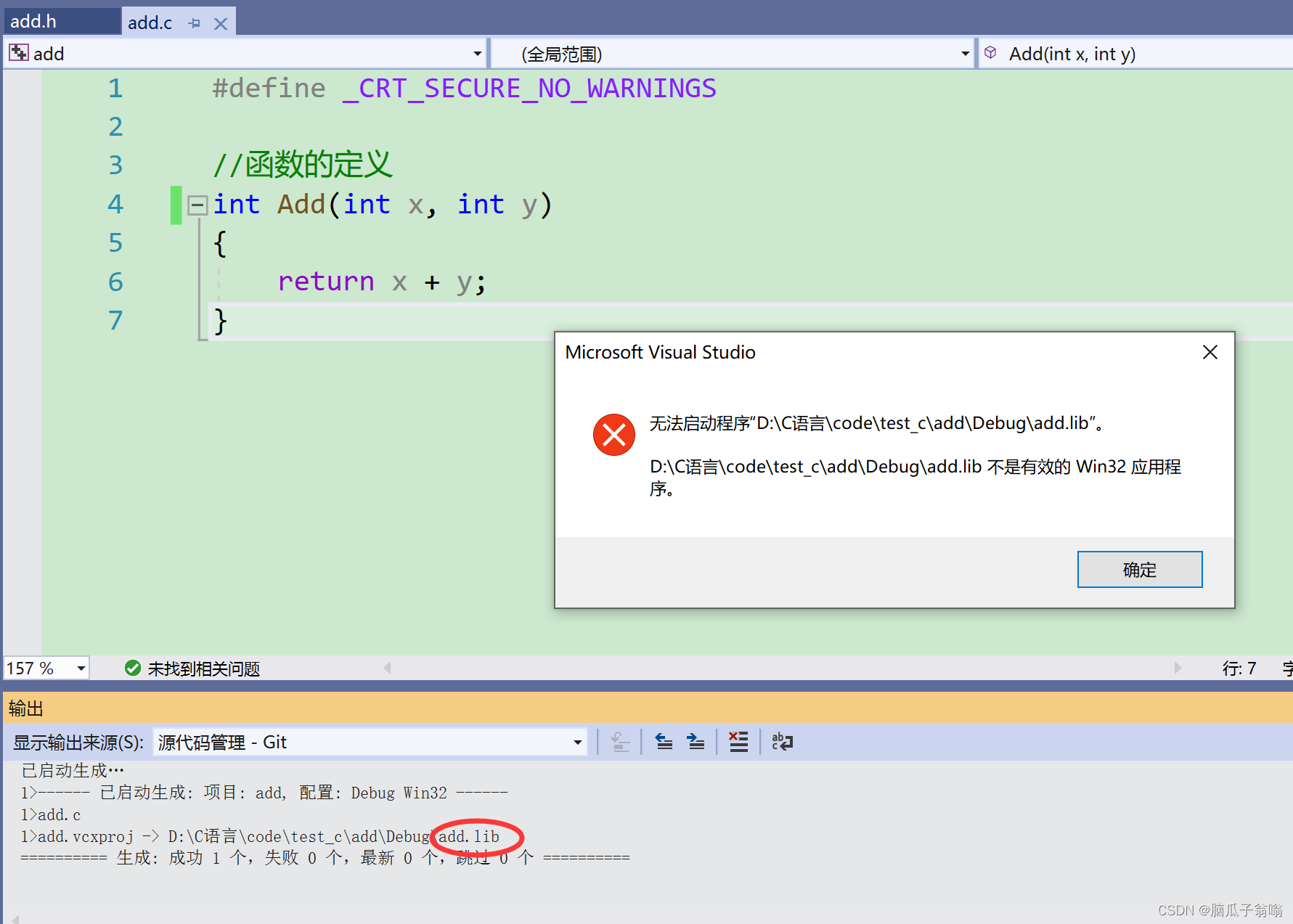Click 确定 in the error dialog
The height and width of the screenshot is (924, 1293).
tap(1139, 569)
